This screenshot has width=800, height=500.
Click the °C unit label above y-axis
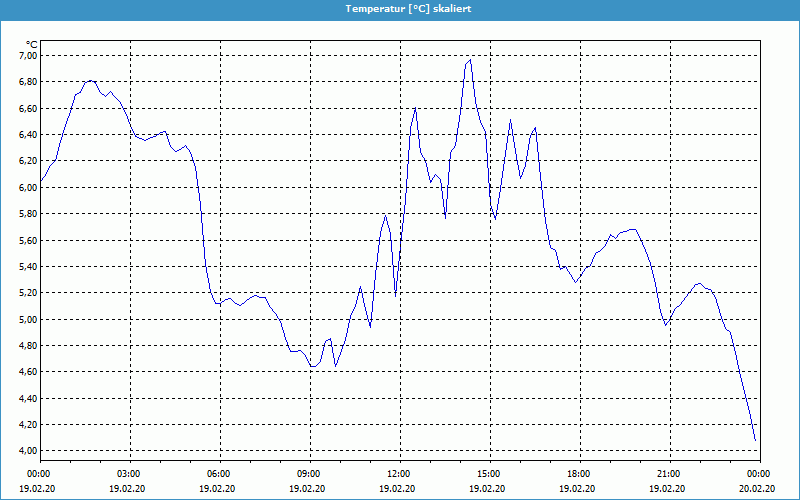[31, 44]
